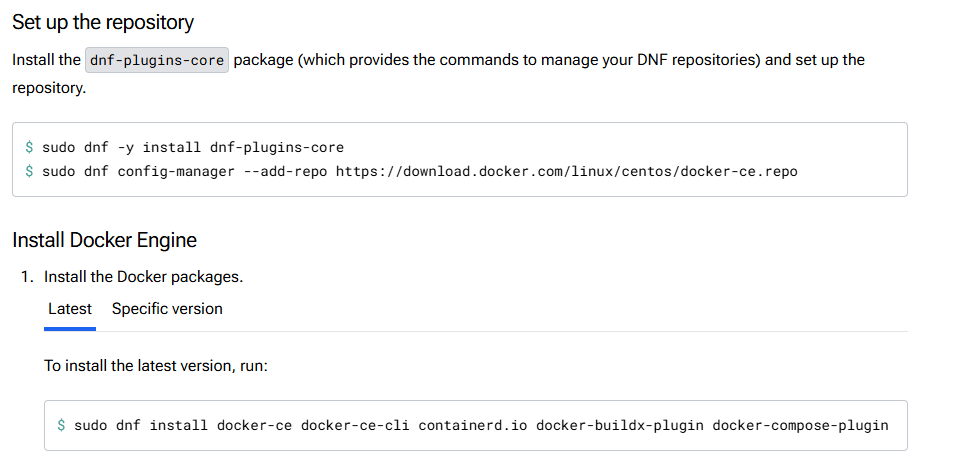Click the docker-ce.repo download URL in code
This screenshot has height=461, width=962.
tap(566, 171)
